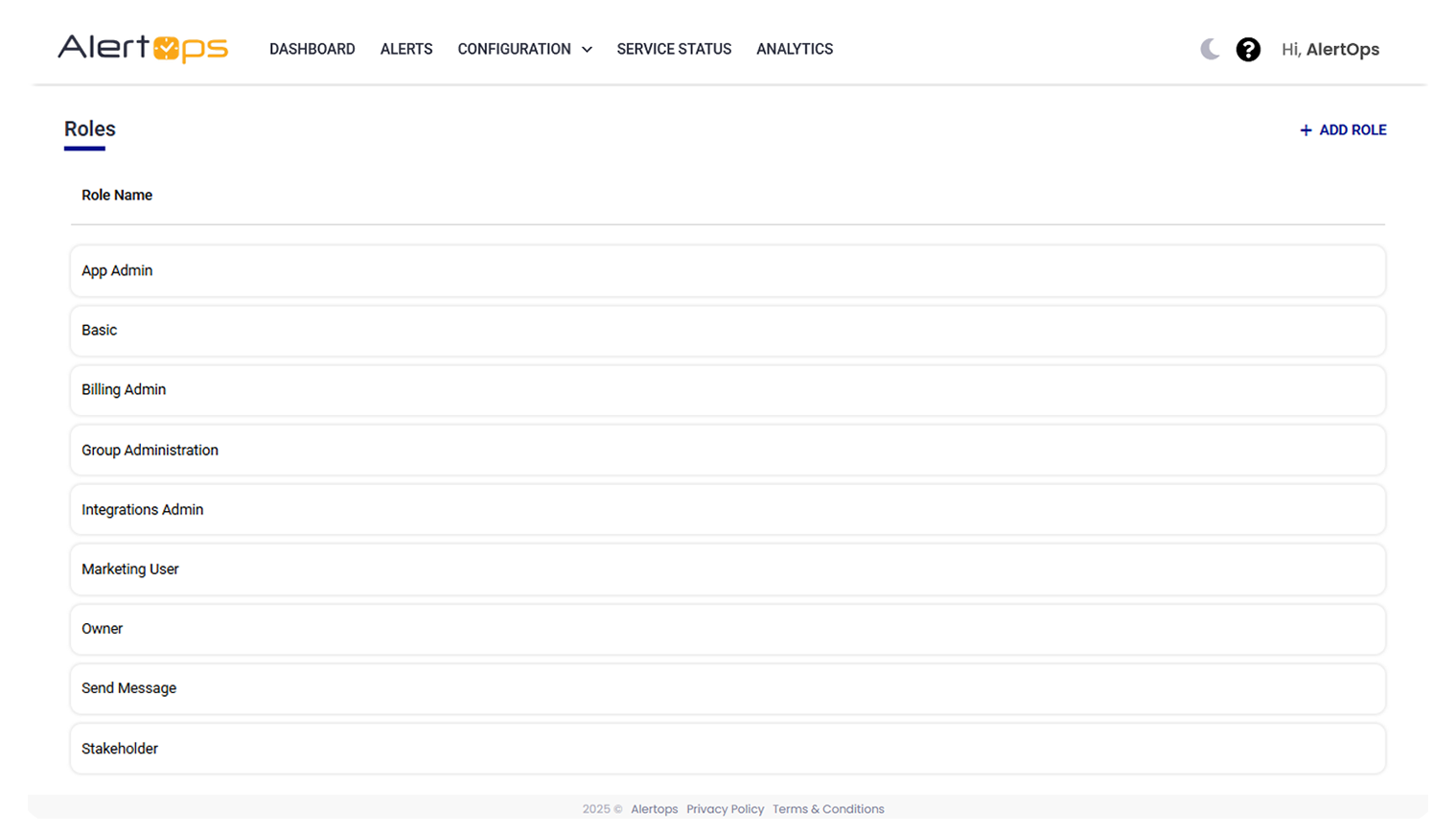This screenshot has width=1456, height=835.
Task: Open Service Status in navigation
Action: point(674,49)
